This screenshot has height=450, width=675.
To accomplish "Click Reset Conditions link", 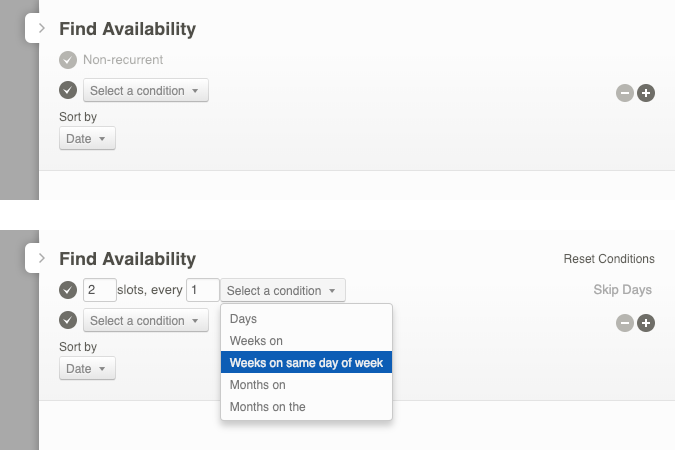I will click(x=609, y=259).
